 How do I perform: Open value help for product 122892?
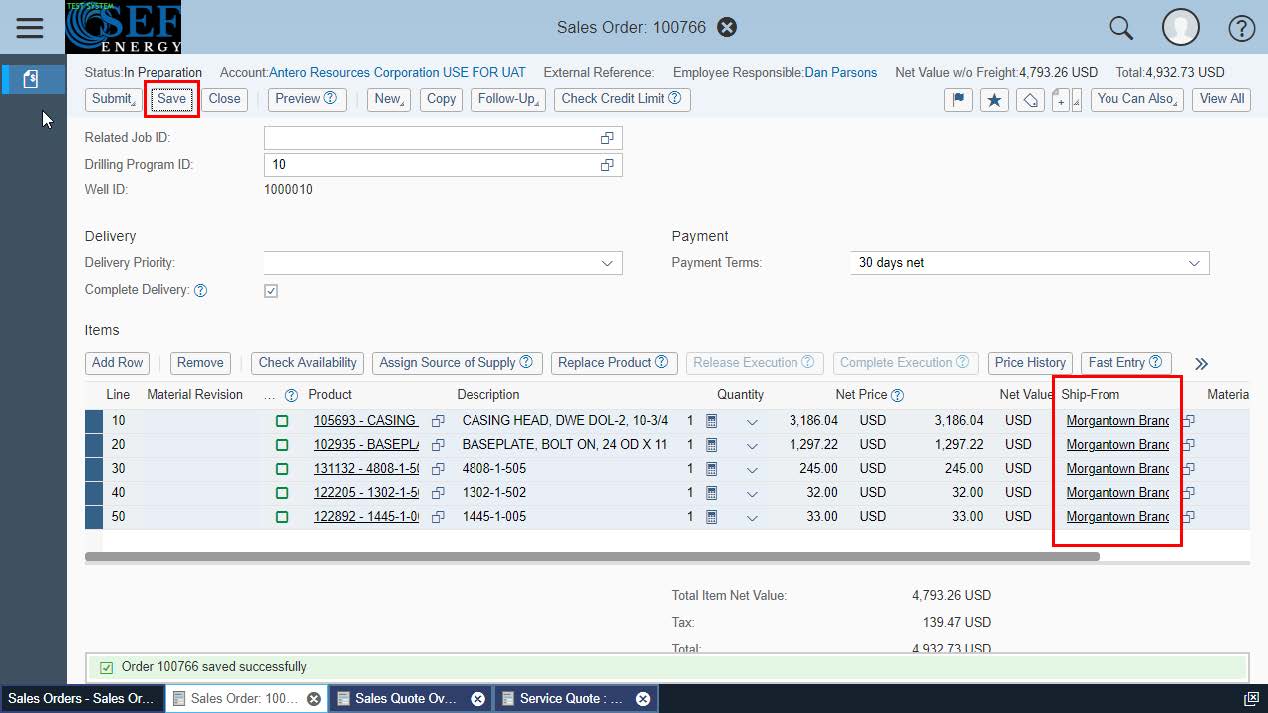coord(438,517)
